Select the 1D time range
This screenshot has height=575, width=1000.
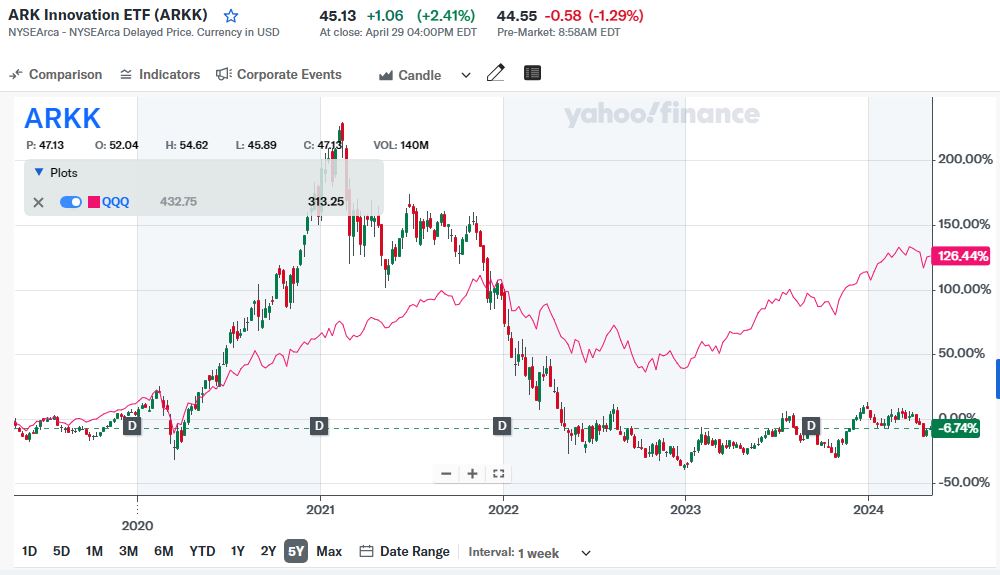pos(29,551)
